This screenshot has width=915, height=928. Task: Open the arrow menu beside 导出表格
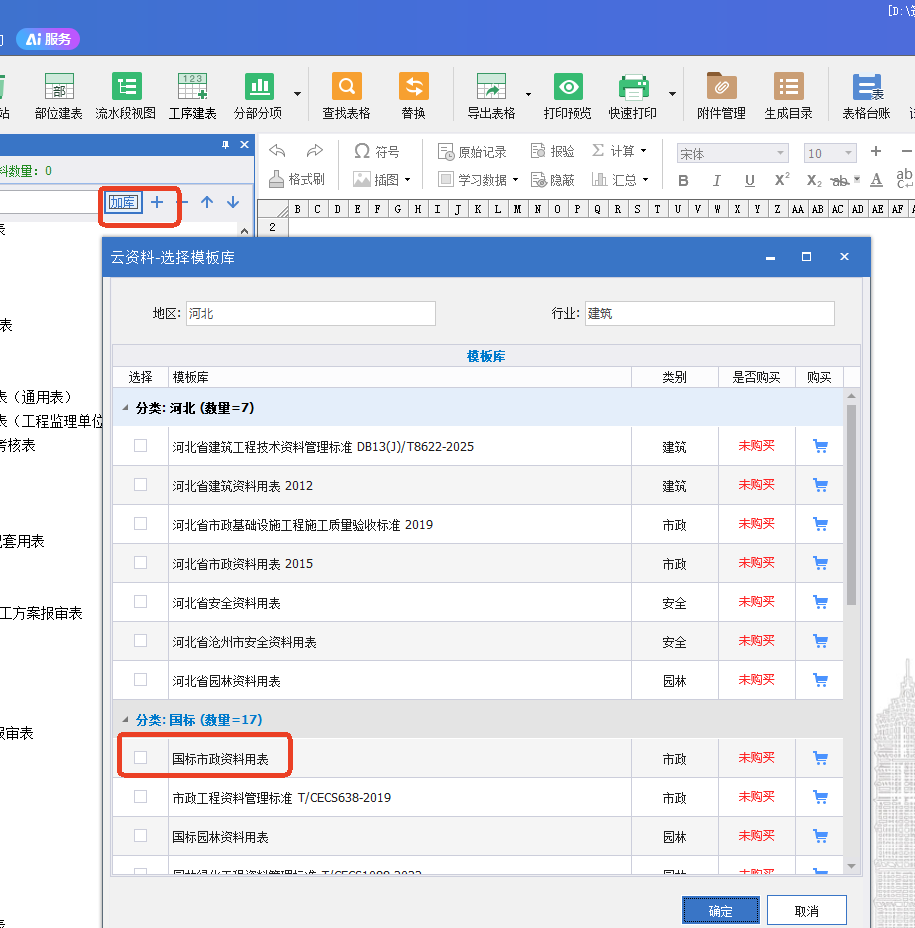tap(528, 94)
